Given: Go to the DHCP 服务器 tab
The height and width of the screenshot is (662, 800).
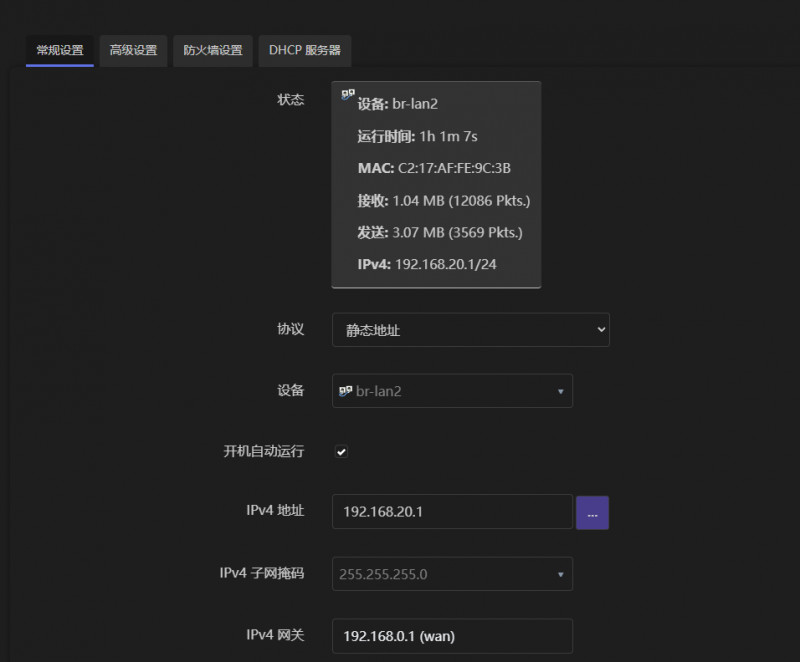Looking at the screenshot, I should pyautogui.click(x=304, y=50).
